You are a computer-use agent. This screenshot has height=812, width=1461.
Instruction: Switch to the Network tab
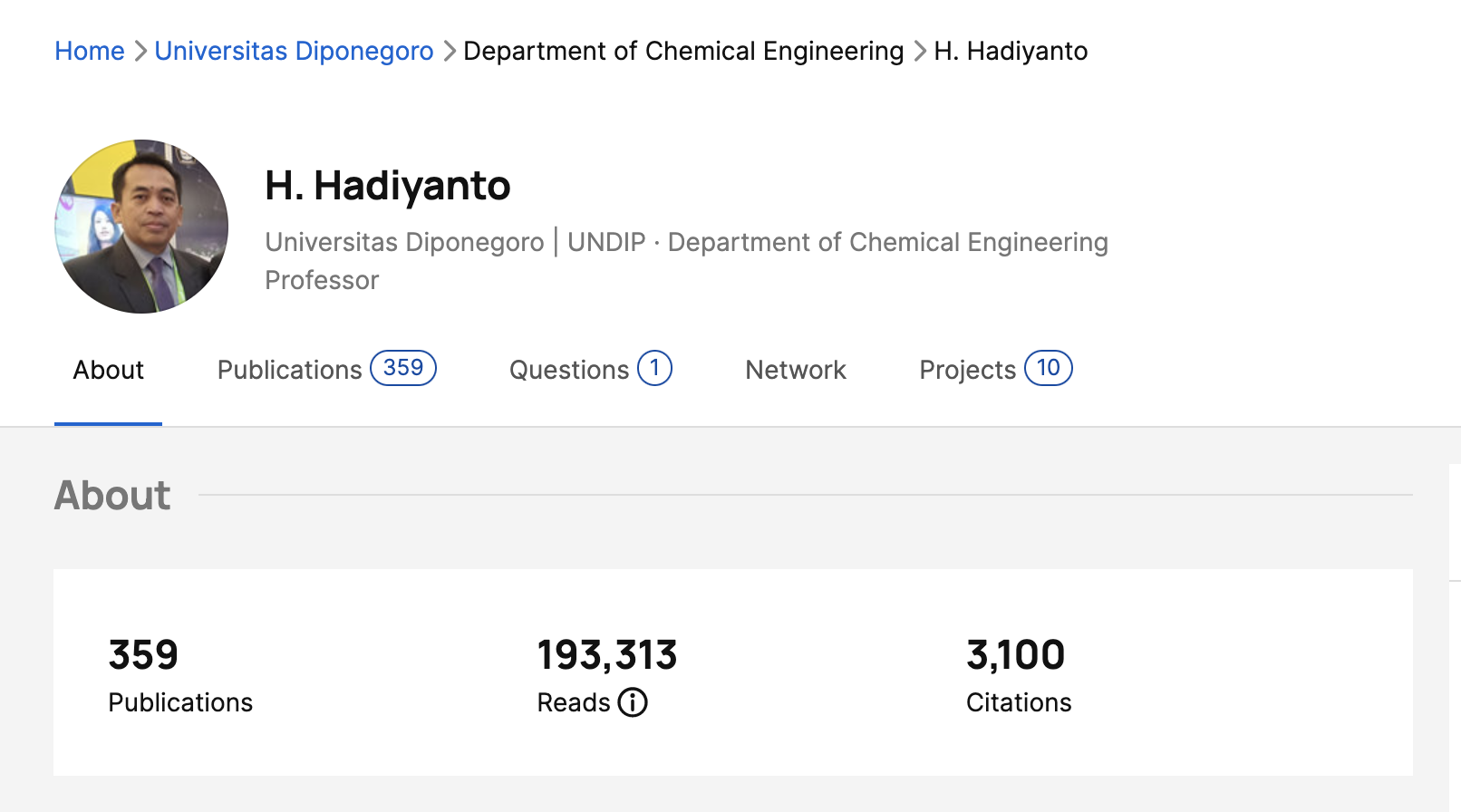click(x=796, y=370)
